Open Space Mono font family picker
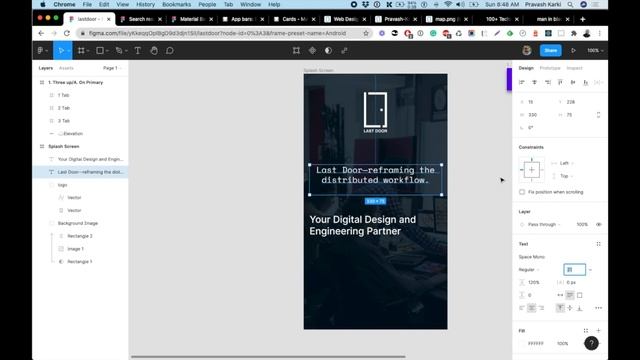Viewport: 640px width, 360px height. tap(532, 257)
